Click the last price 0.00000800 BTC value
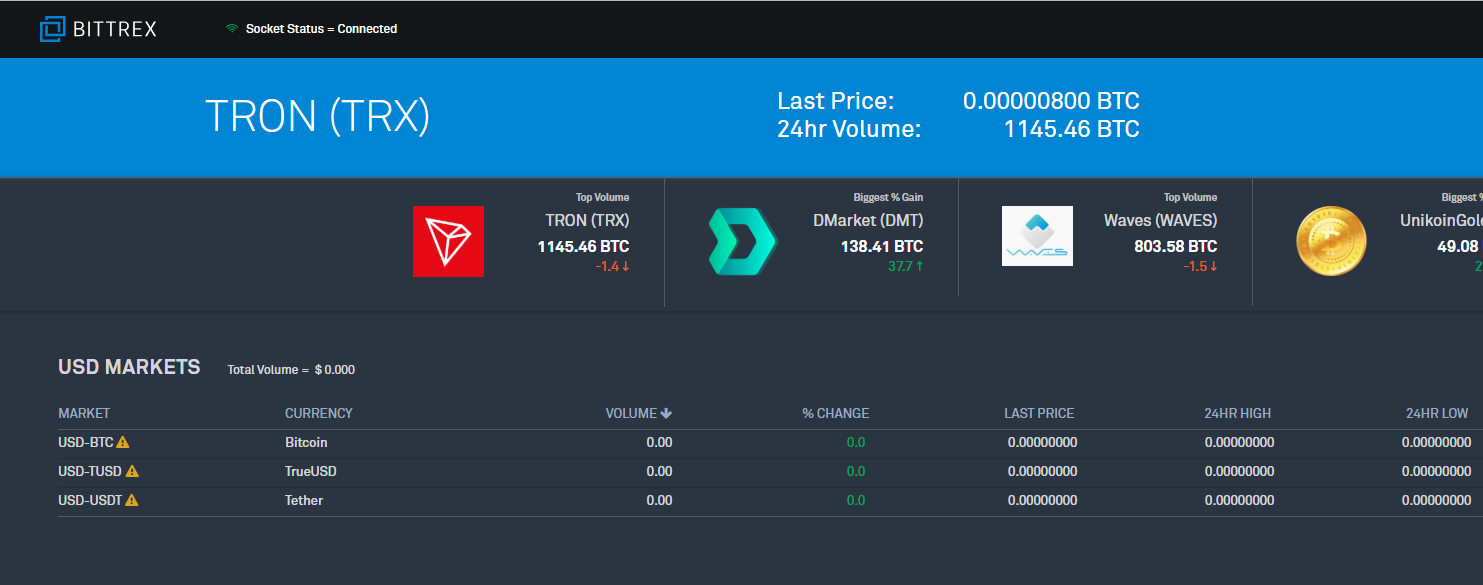The image size is (1483, 585). tap(1051, 101)
